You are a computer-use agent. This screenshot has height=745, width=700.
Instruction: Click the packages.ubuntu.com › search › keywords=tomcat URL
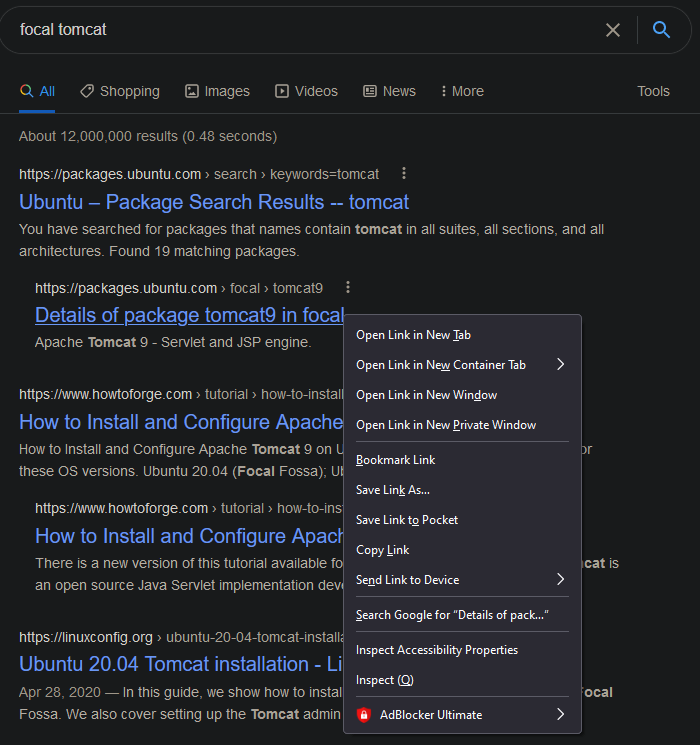click(199, 174)
